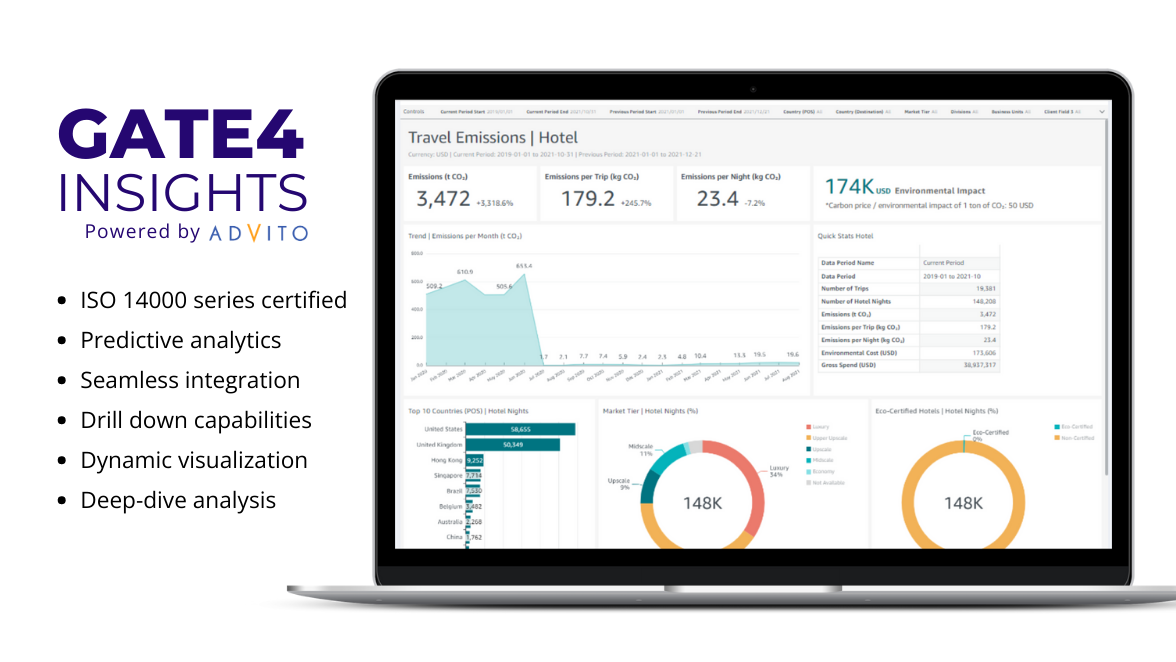This screenshot has width=1176, height=662.
Task: Select the United States bar 58,655
Action: [x=520, y=430]
